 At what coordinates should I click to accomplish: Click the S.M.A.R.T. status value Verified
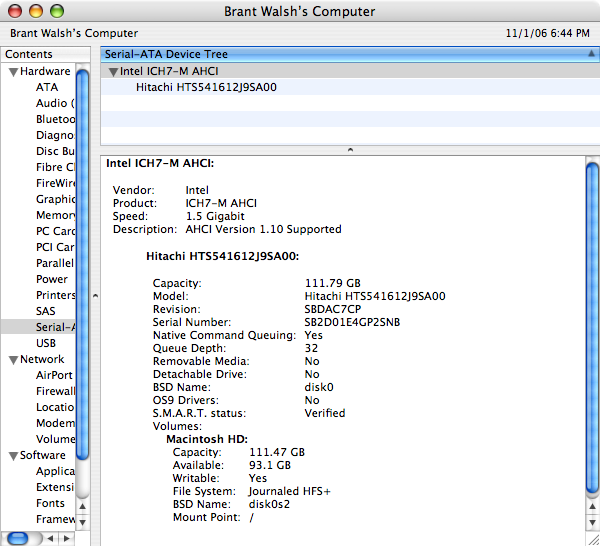(x=325, y=413)
